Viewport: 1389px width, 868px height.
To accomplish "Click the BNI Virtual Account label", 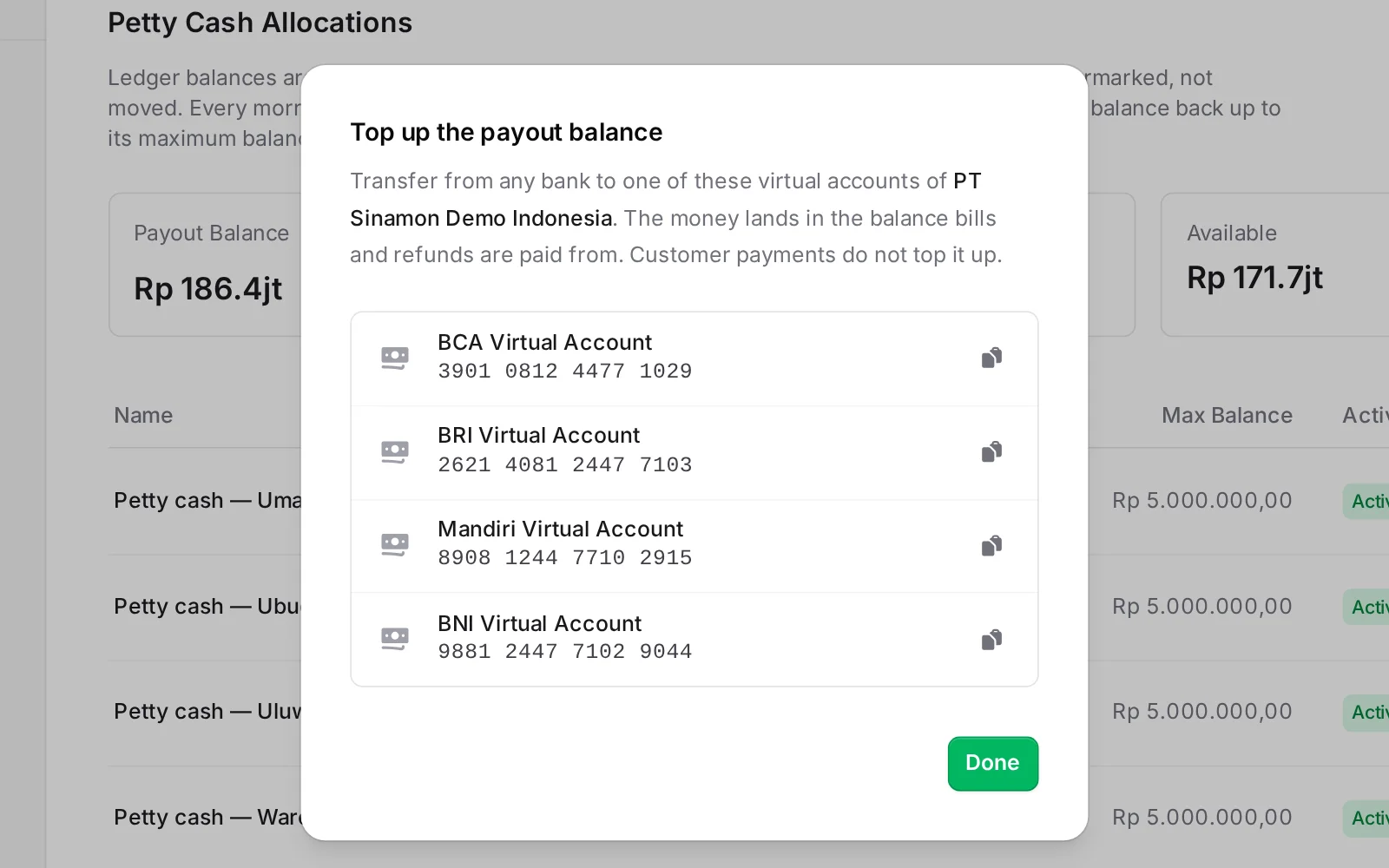I will coord(539,624).
